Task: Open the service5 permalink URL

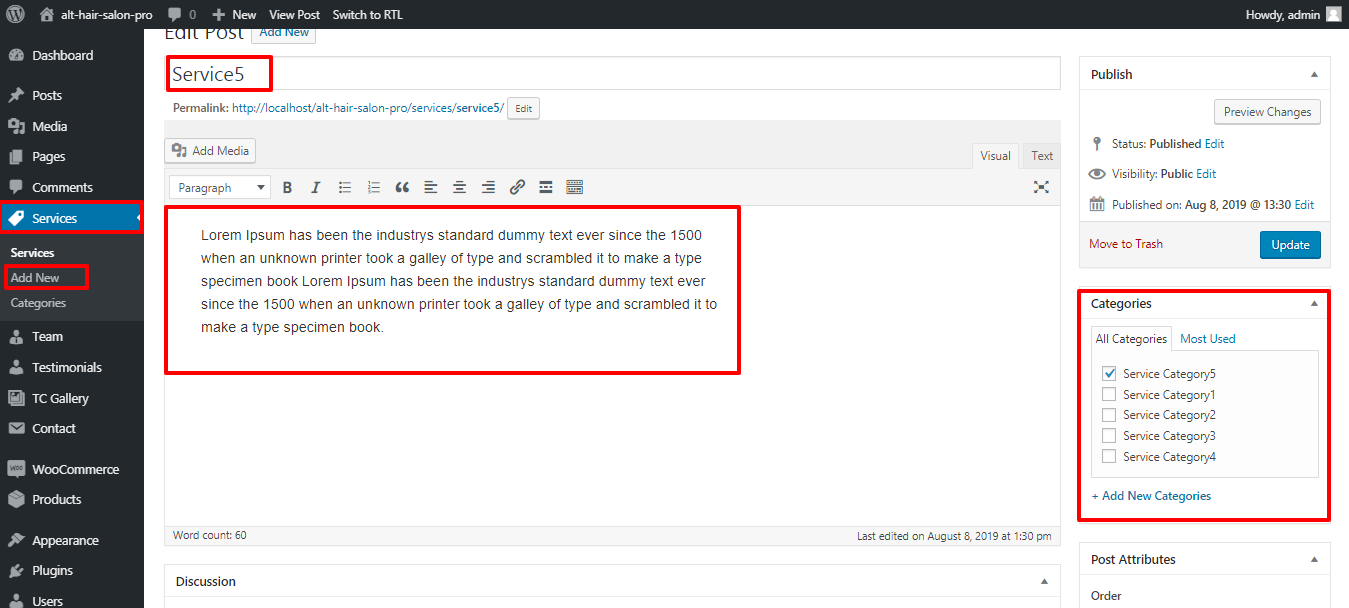Action: tap(368, 108)
